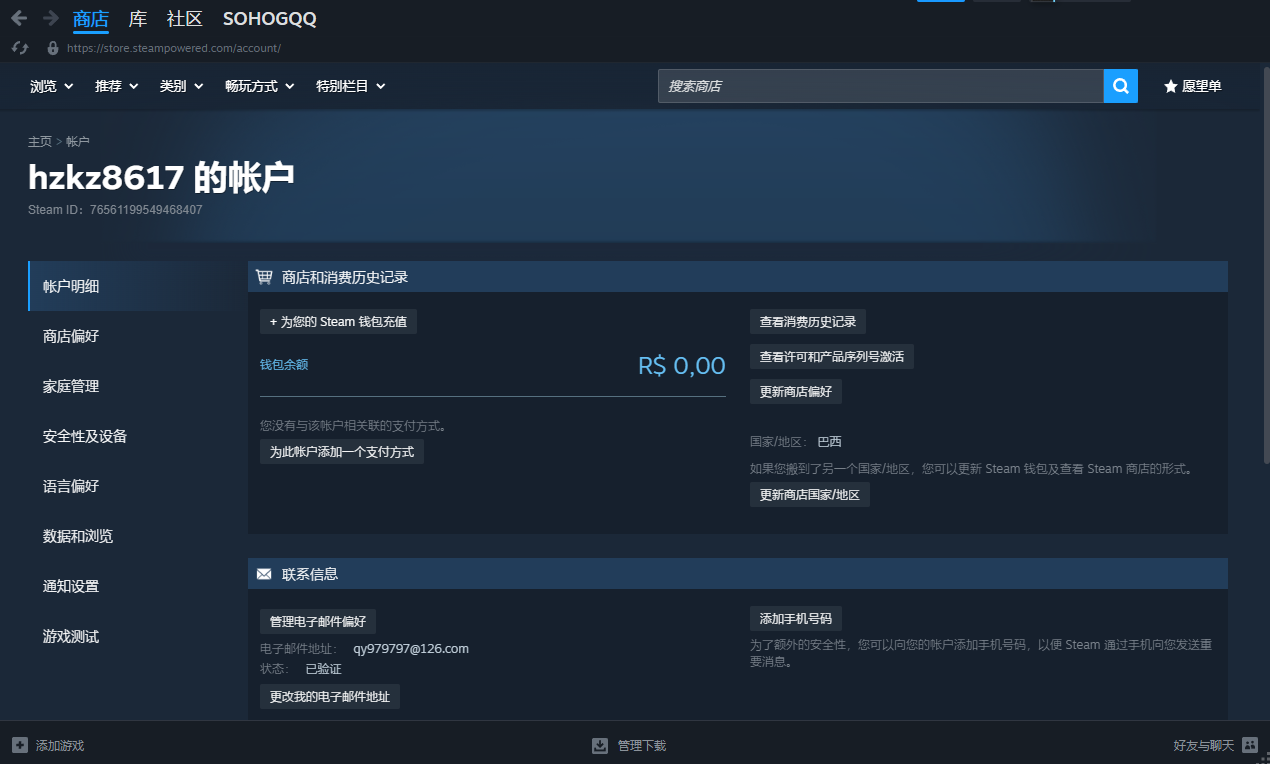
Task: Click the 添加游戏 label in the bottom bar
Action: pos(60,745)
